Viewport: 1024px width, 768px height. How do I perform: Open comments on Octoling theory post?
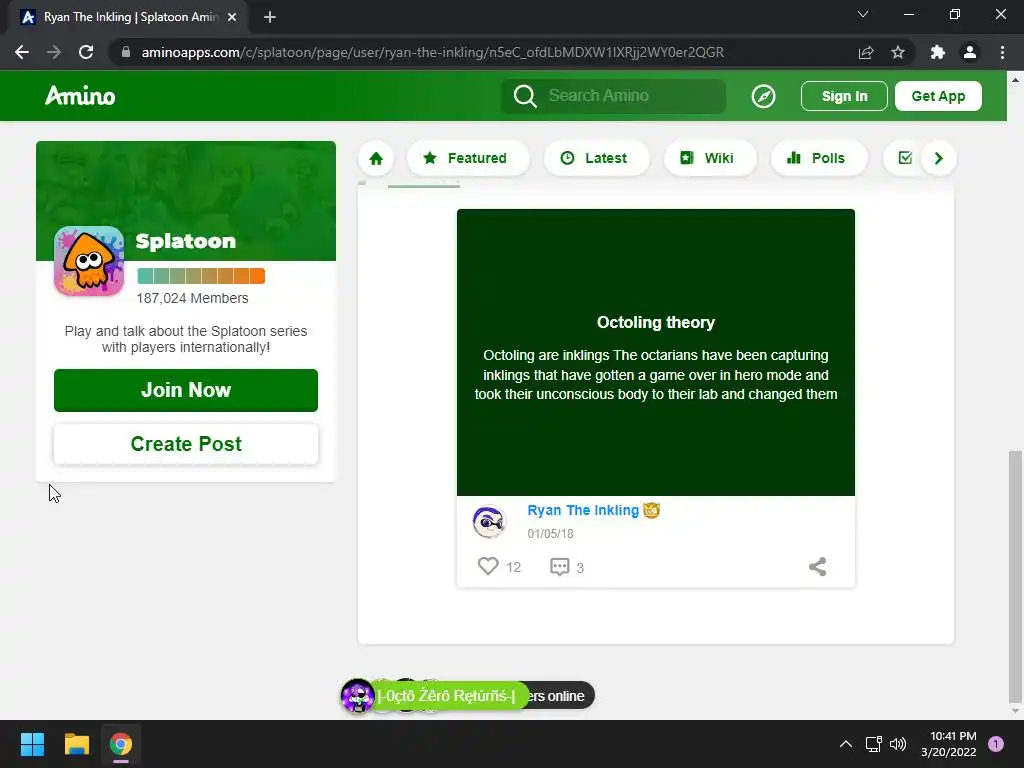click(x=560, y=567)
